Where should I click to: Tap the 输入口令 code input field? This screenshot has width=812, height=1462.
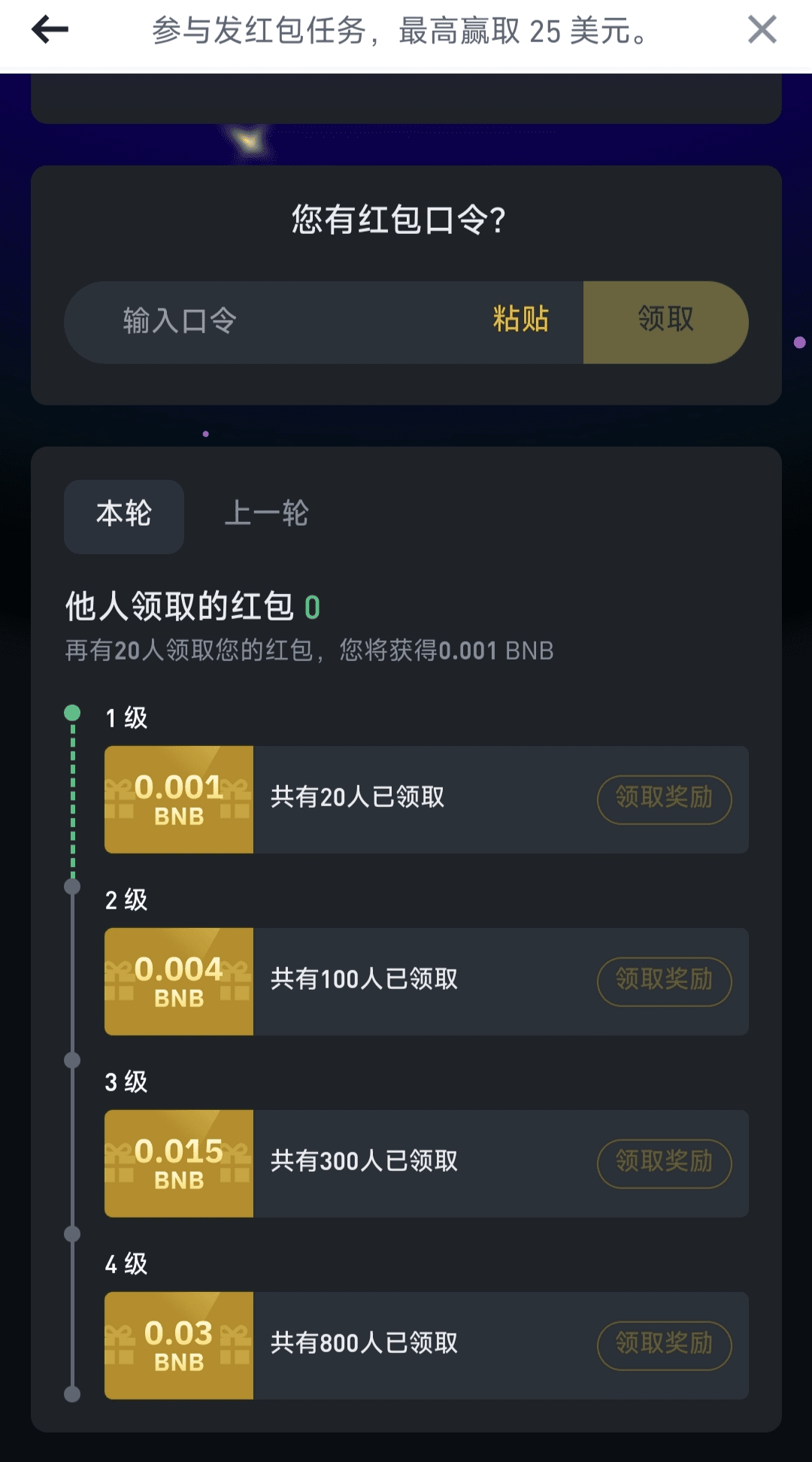286,322
